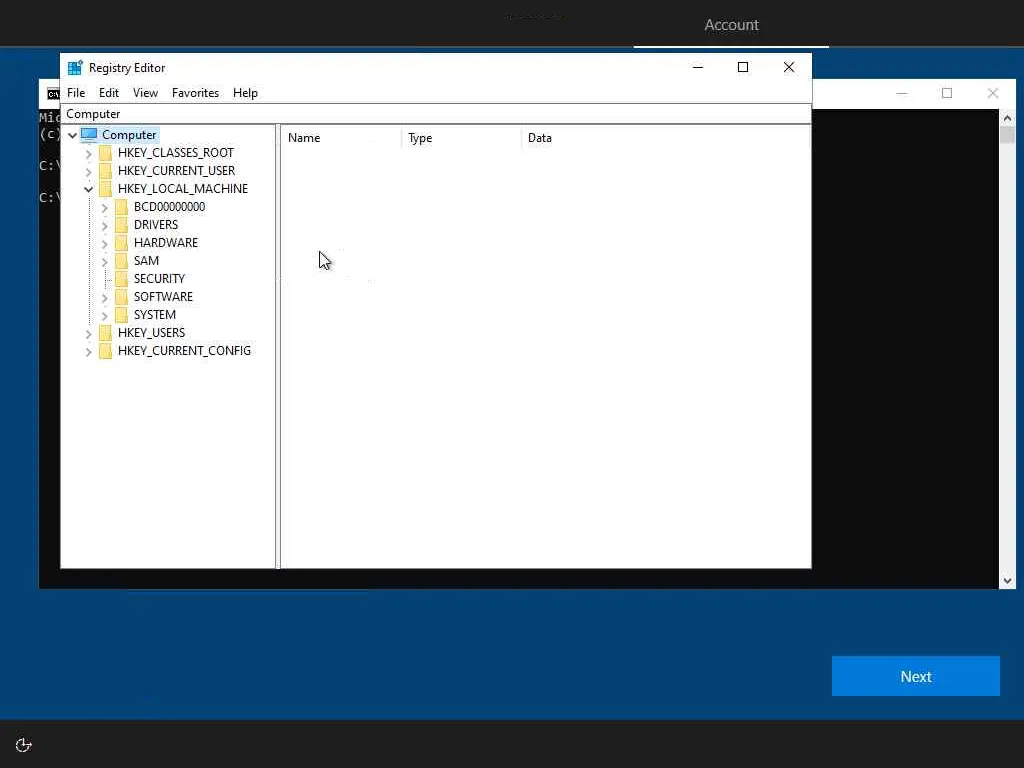This screenshot has height=768, width=1024.
Task: Click the Name column header
Action: (x=341, y=138)
